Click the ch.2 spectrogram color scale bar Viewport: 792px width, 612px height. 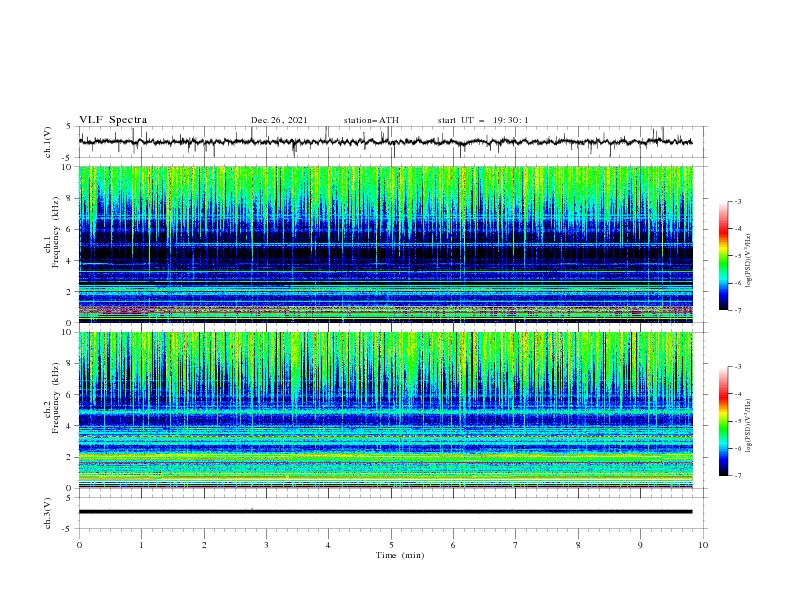coord(723,421)
